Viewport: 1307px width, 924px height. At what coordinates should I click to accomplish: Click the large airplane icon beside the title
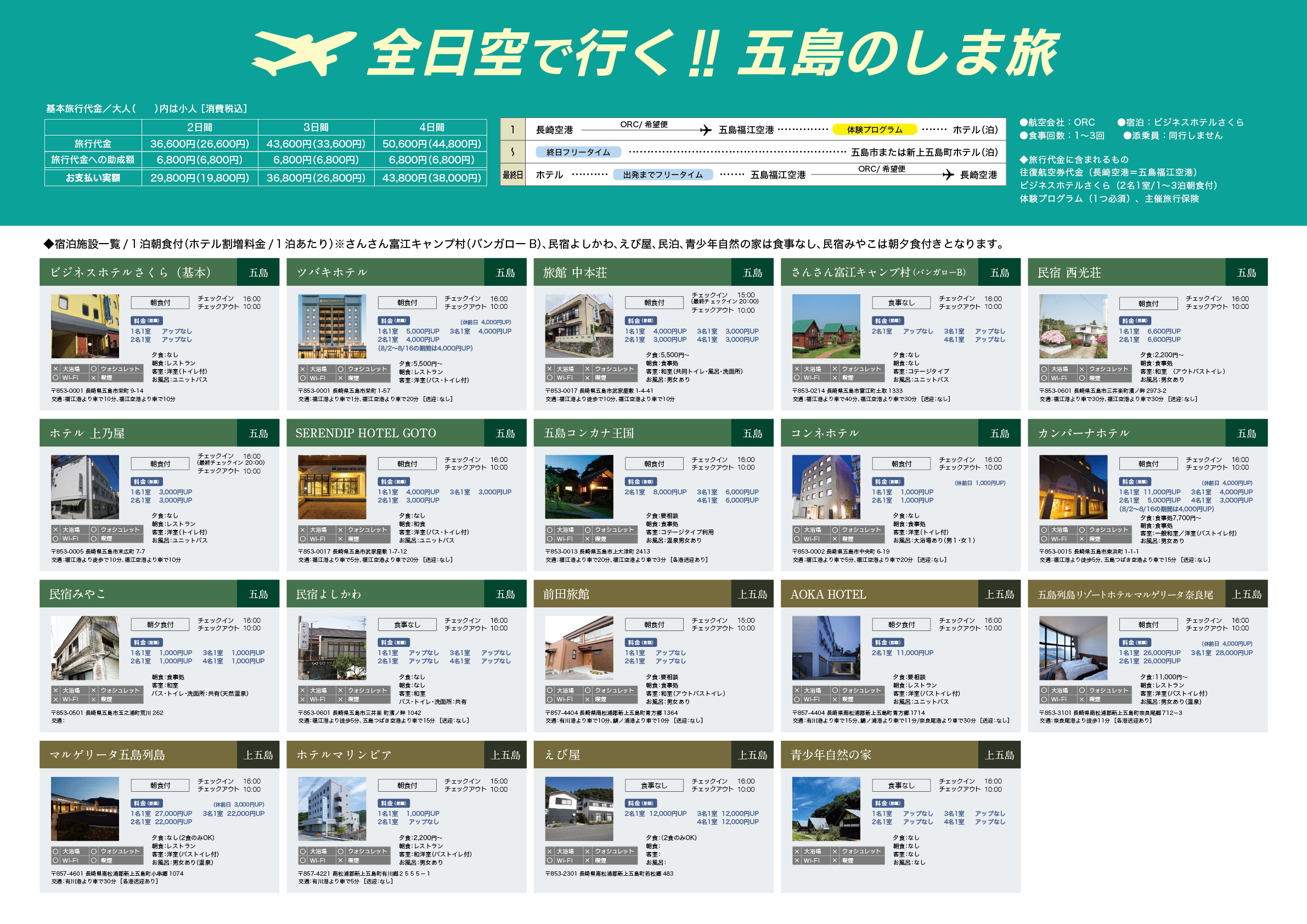303,54
